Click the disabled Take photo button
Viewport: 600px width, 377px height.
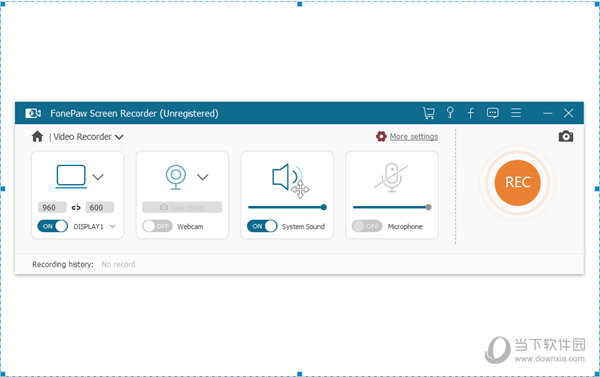[x=182, y=207]
